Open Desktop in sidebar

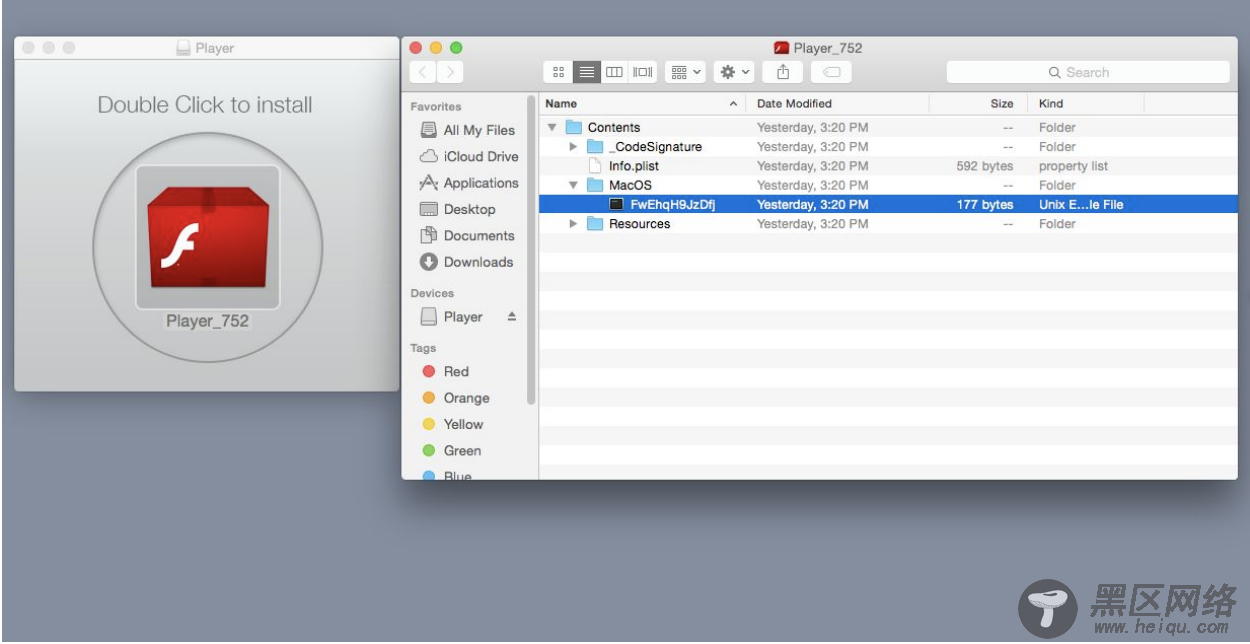click(457, 209)
